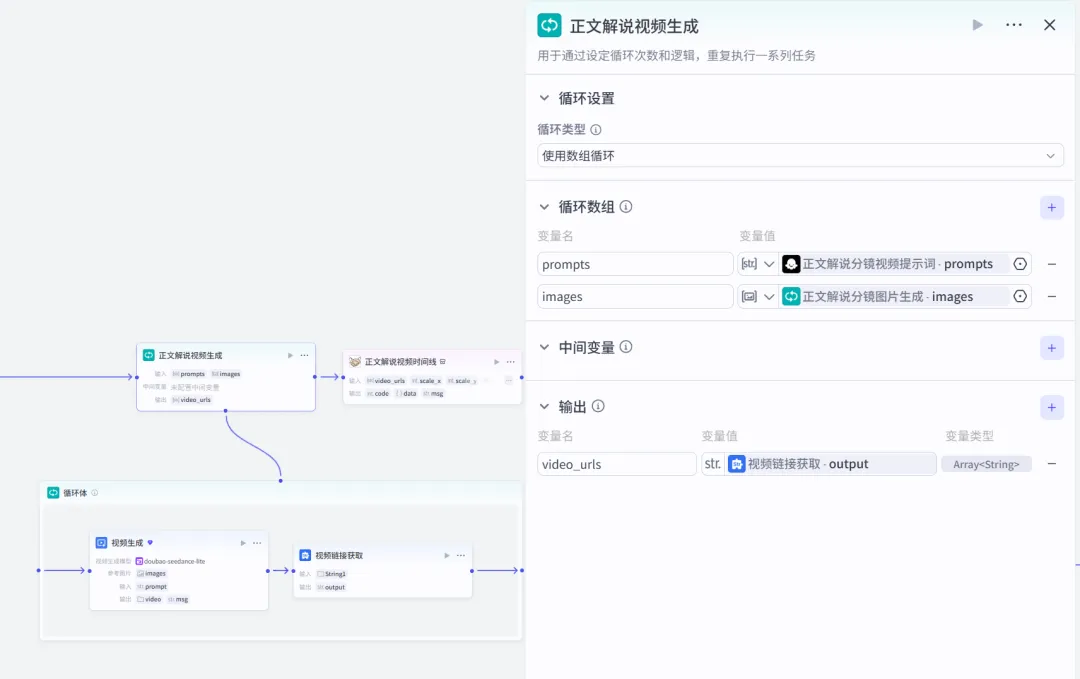This screenshot has height=679, width=1080.
Task: Edit the video_urls output name field
Action: click(x=616, y=463)
